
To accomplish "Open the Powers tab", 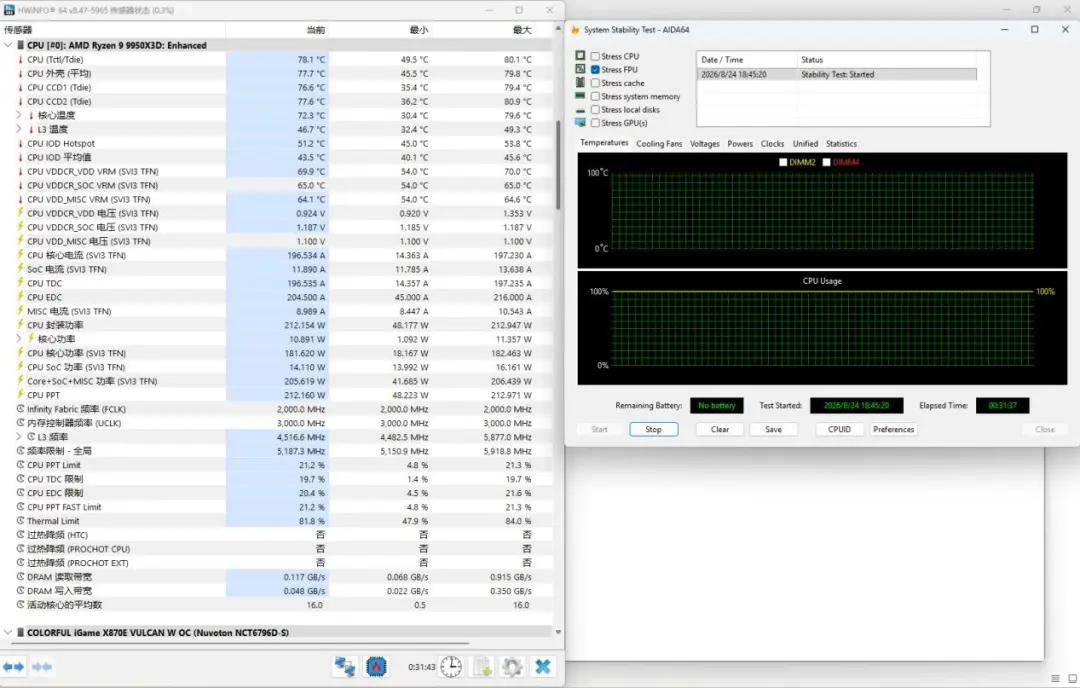I will (x=740, y=144).
